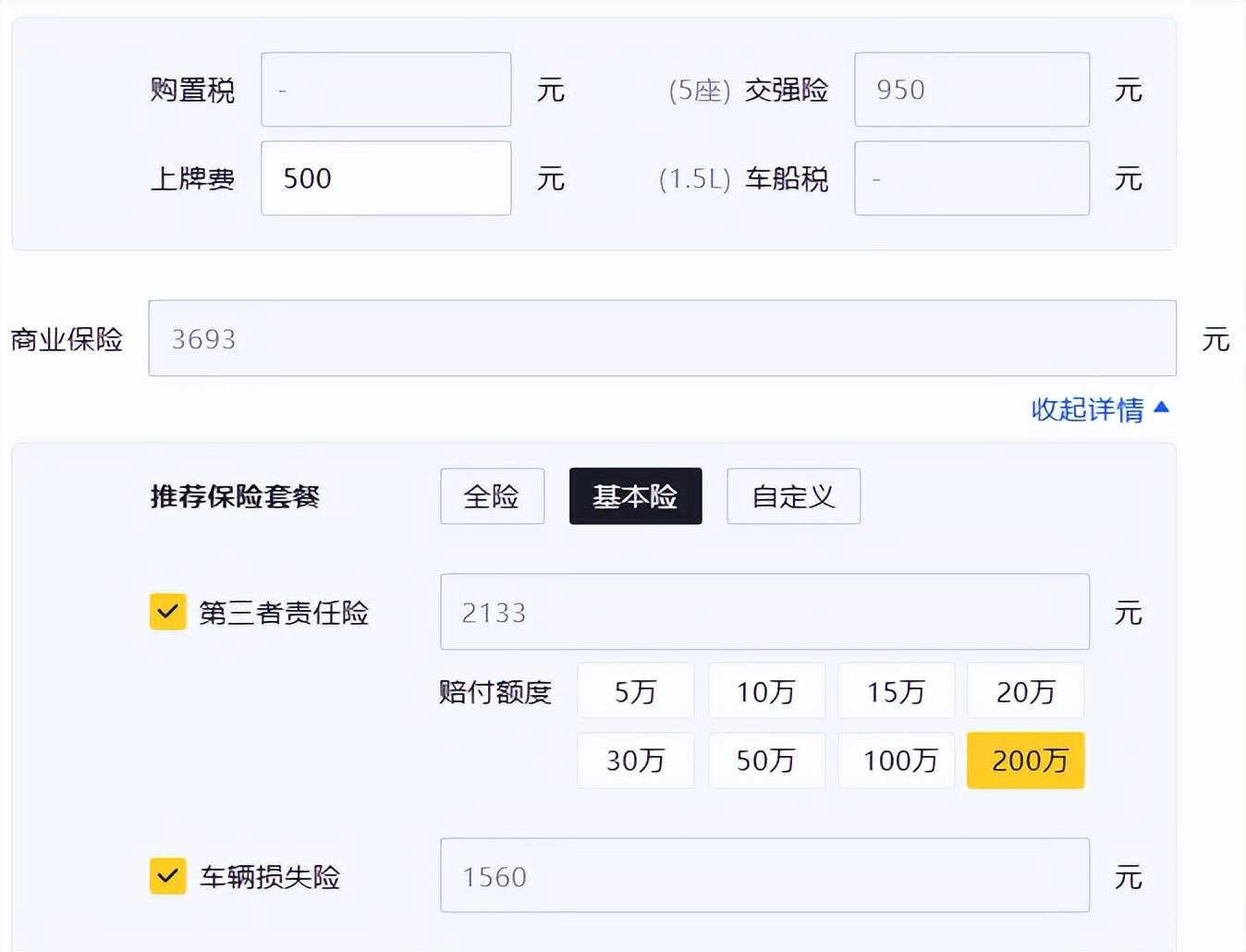Edit the 上牌费 value of 500
Screen dimensions: 1246x952
point(385,178)
